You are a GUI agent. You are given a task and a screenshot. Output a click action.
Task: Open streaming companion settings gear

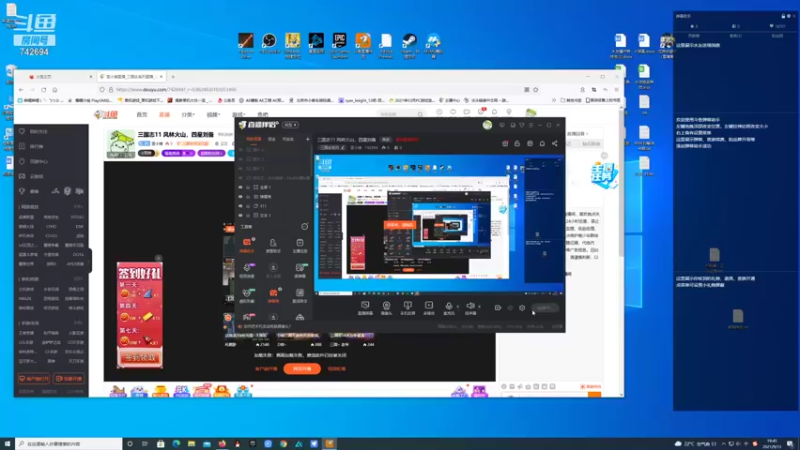coord(521,308)
